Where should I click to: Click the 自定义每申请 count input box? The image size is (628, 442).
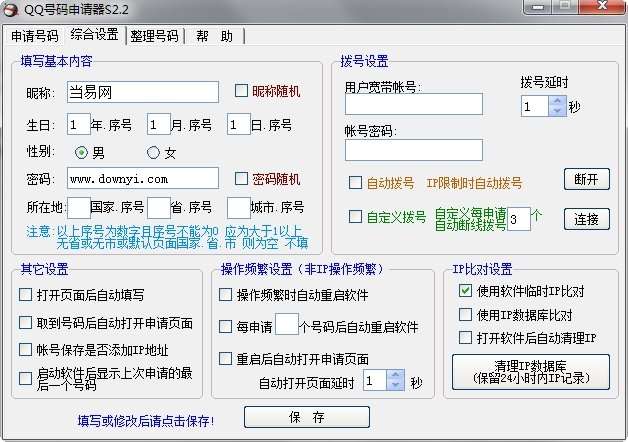(x=519, y=219)
